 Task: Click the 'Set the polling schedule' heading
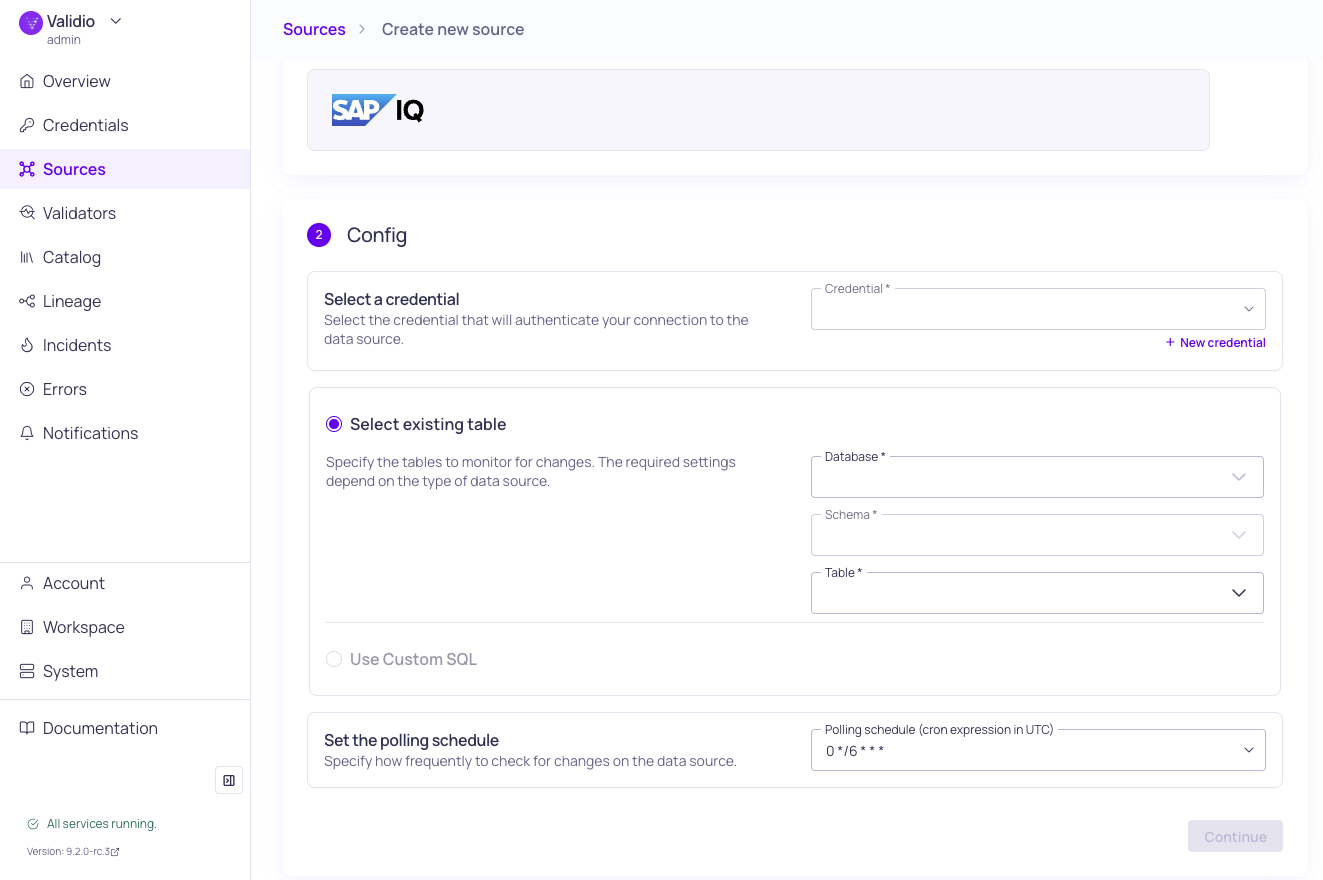pos(411,740)
